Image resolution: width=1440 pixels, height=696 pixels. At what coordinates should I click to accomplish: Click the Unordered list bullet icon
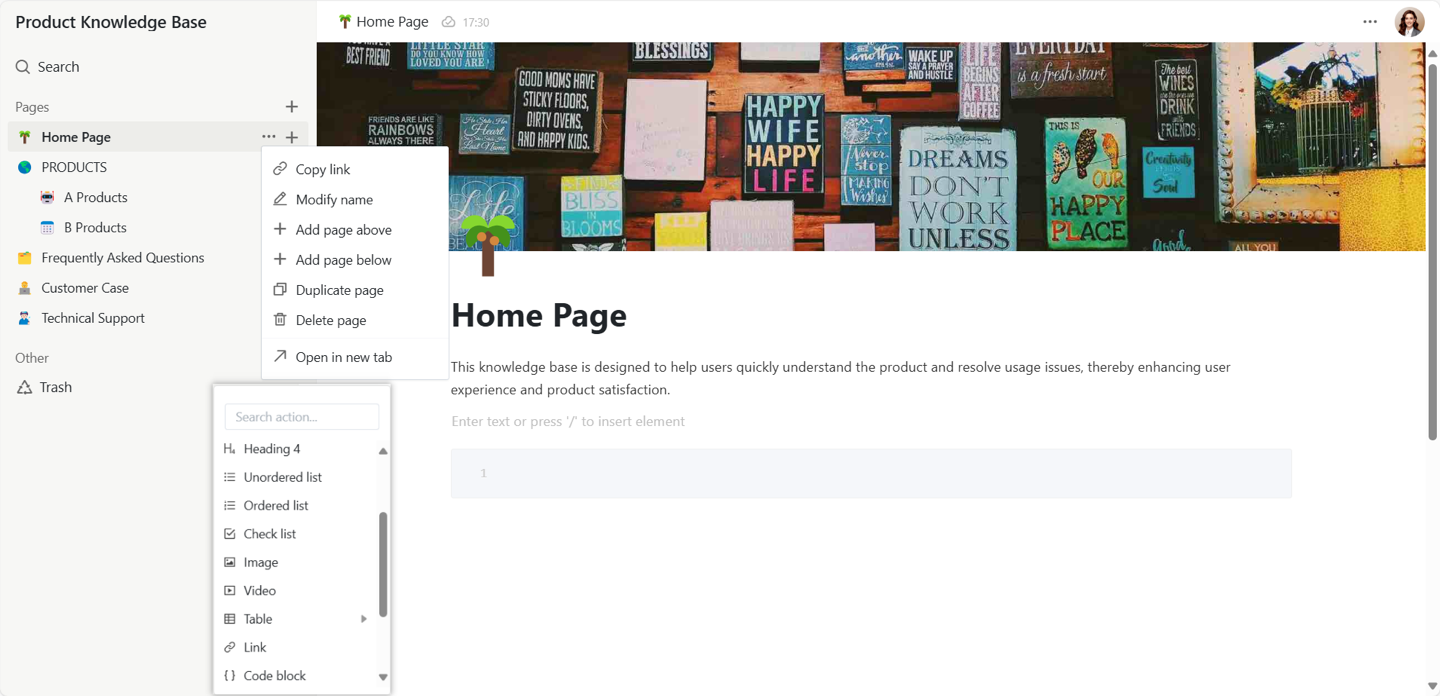[230, 477]
